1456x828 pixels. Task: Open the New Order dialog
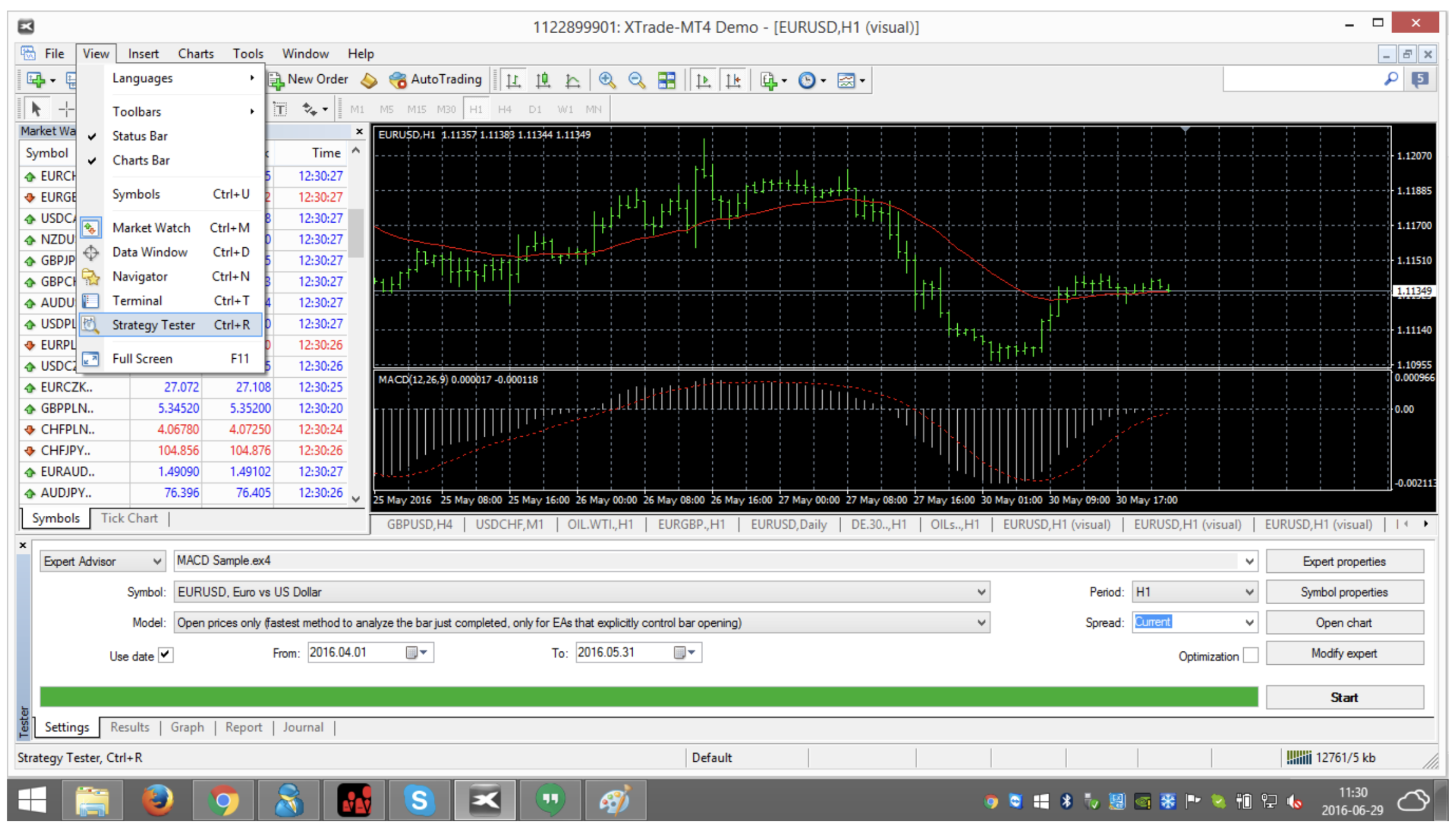pyautogui.click(x=309, y=79)
